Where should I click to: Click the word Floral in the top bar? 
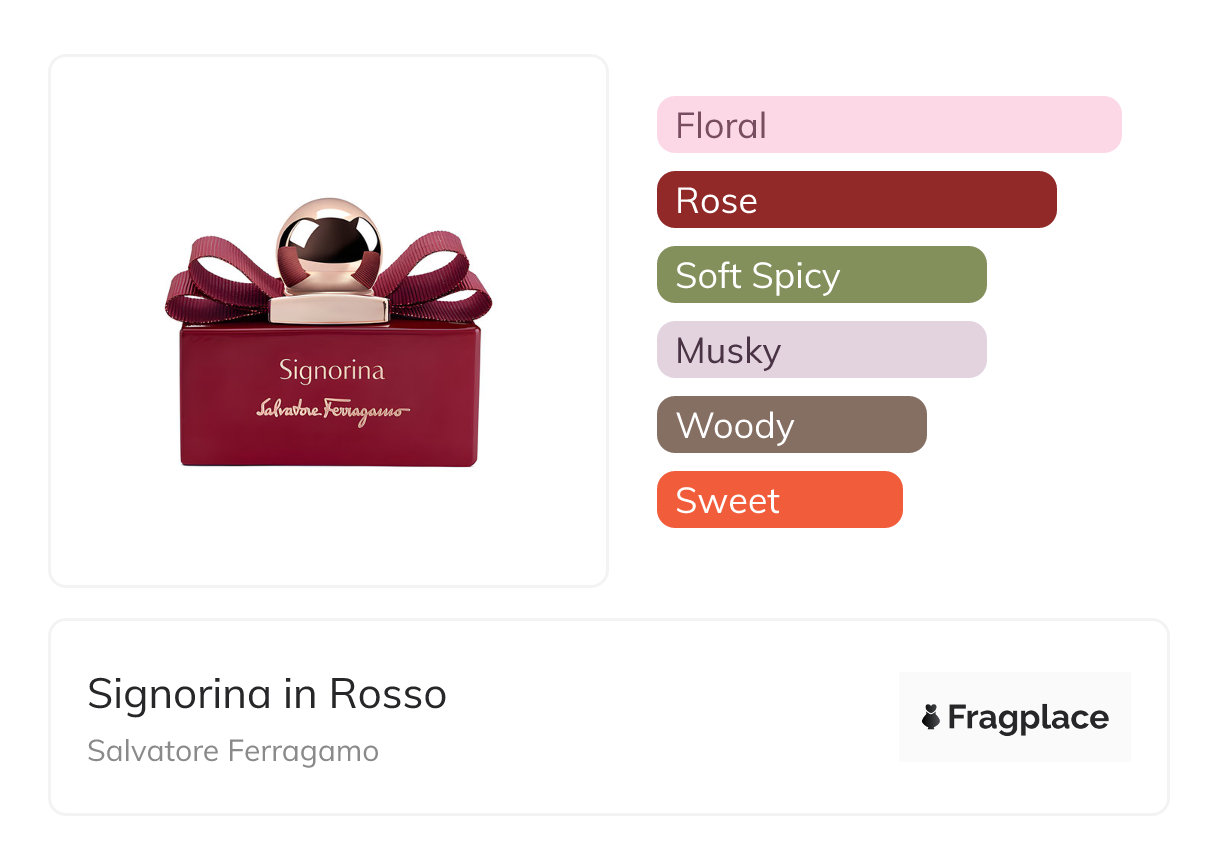click(721, 126)
